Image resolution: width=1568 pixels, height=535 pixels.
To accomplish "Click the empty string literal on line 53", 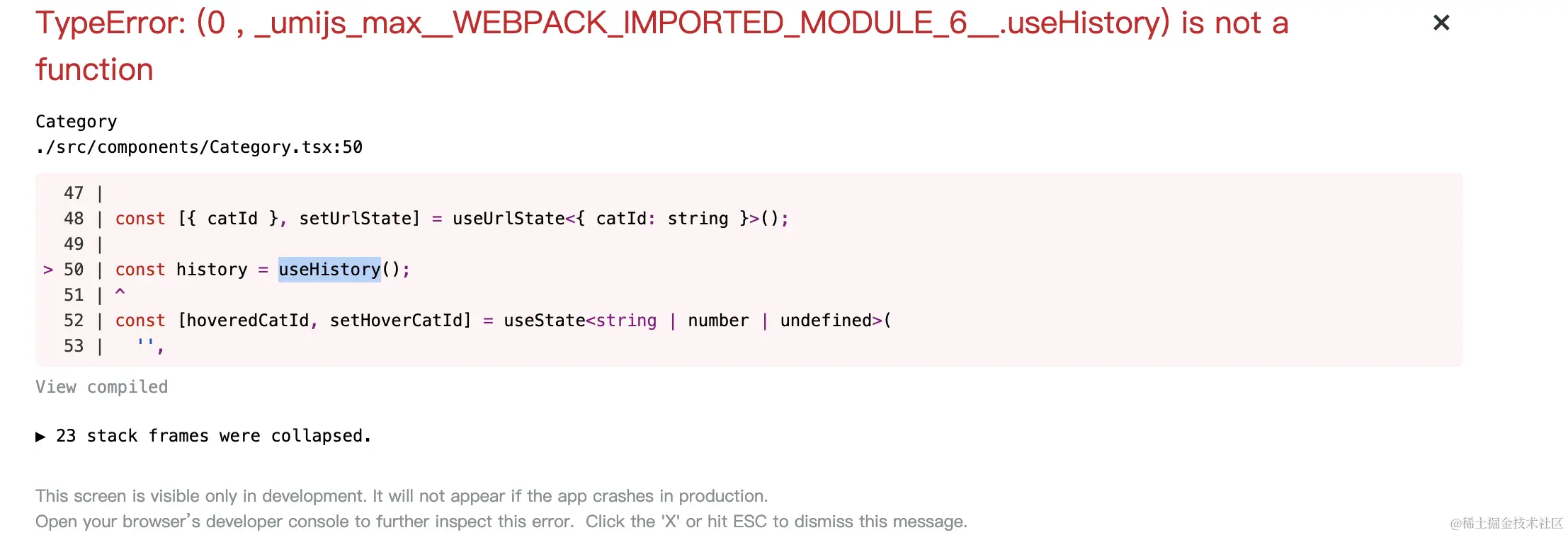I will (146, 345).
